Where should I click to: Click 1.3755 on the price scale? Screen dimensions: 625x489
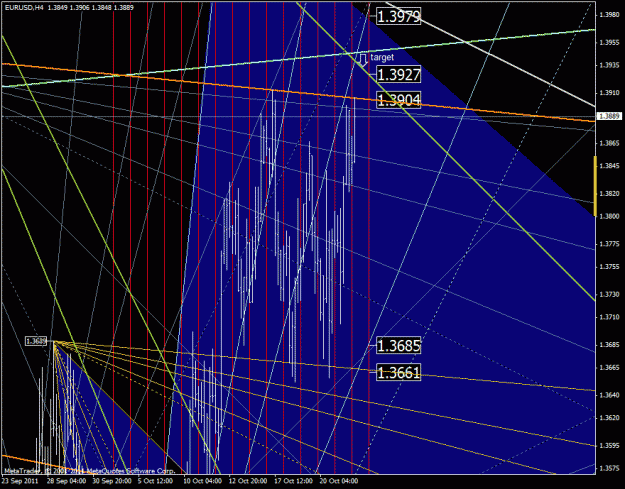coord(609,267)
